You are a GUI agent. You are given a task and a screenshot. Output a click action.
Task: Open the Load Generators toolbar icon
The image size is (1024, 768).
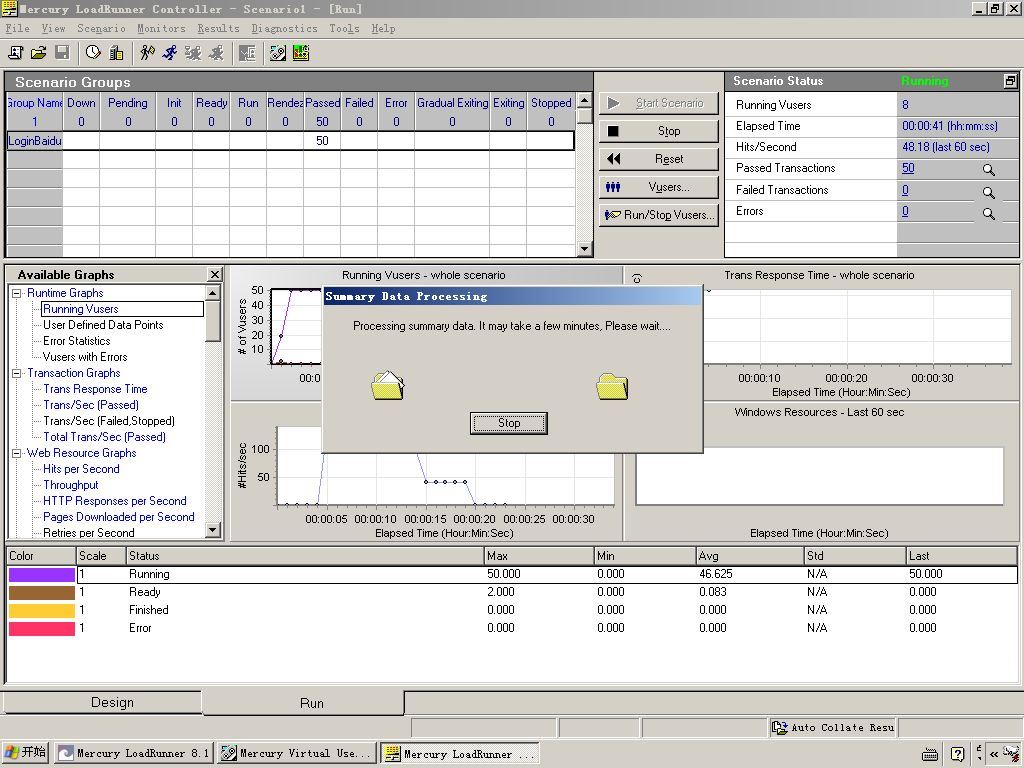[x=116, y=53]
